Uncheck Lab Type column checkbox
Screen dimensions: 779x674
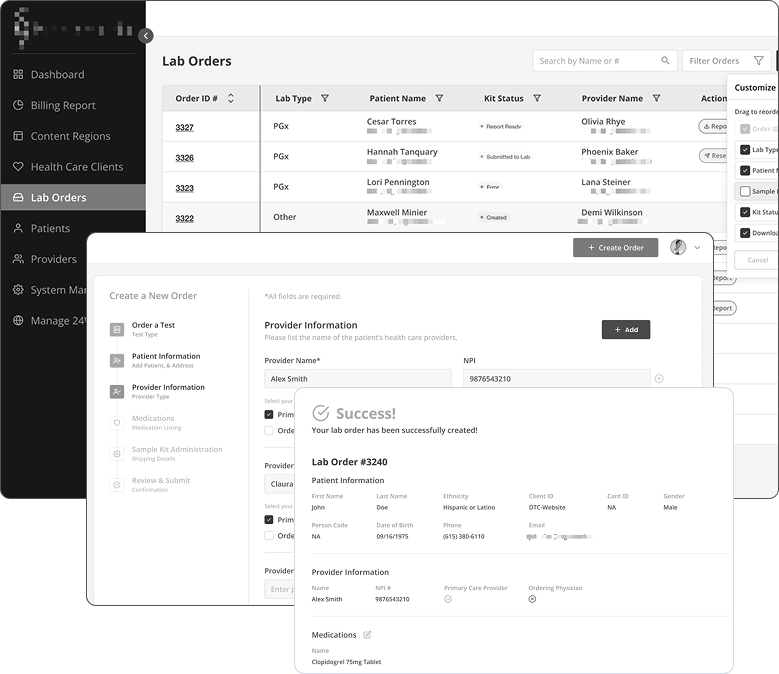[x=745, y=150]
